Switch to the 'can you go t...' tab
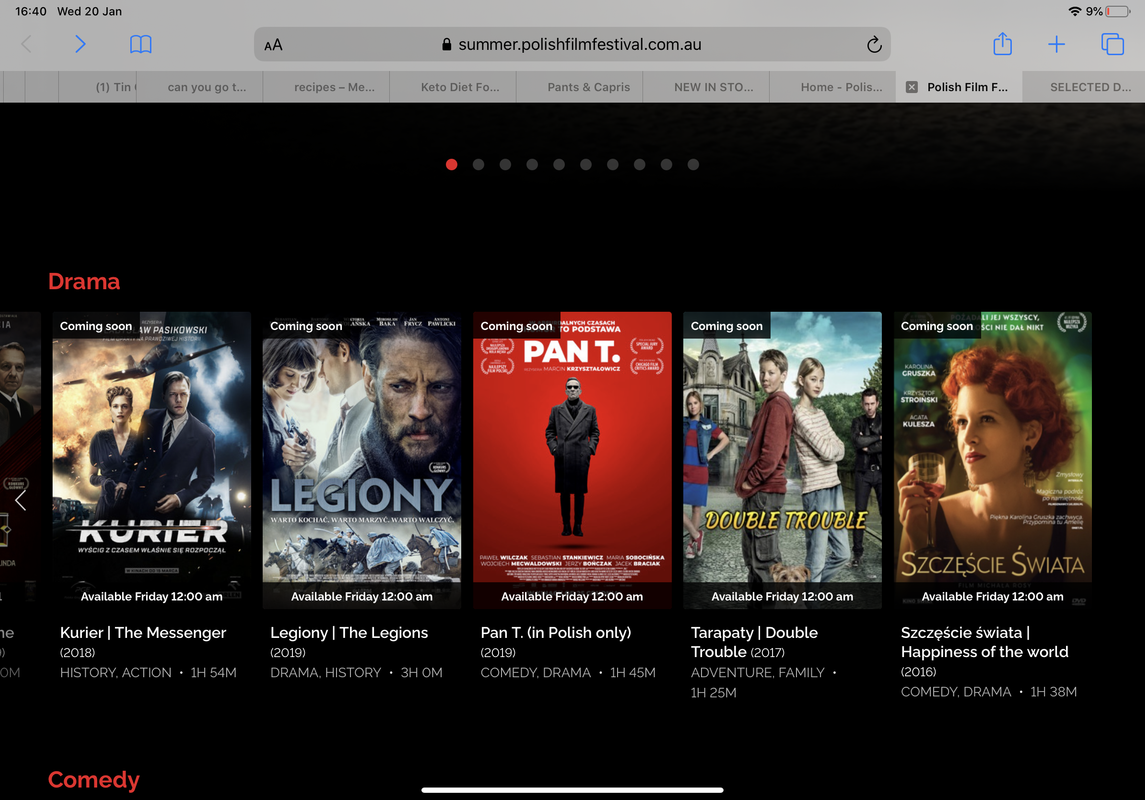 click(200, 87)
